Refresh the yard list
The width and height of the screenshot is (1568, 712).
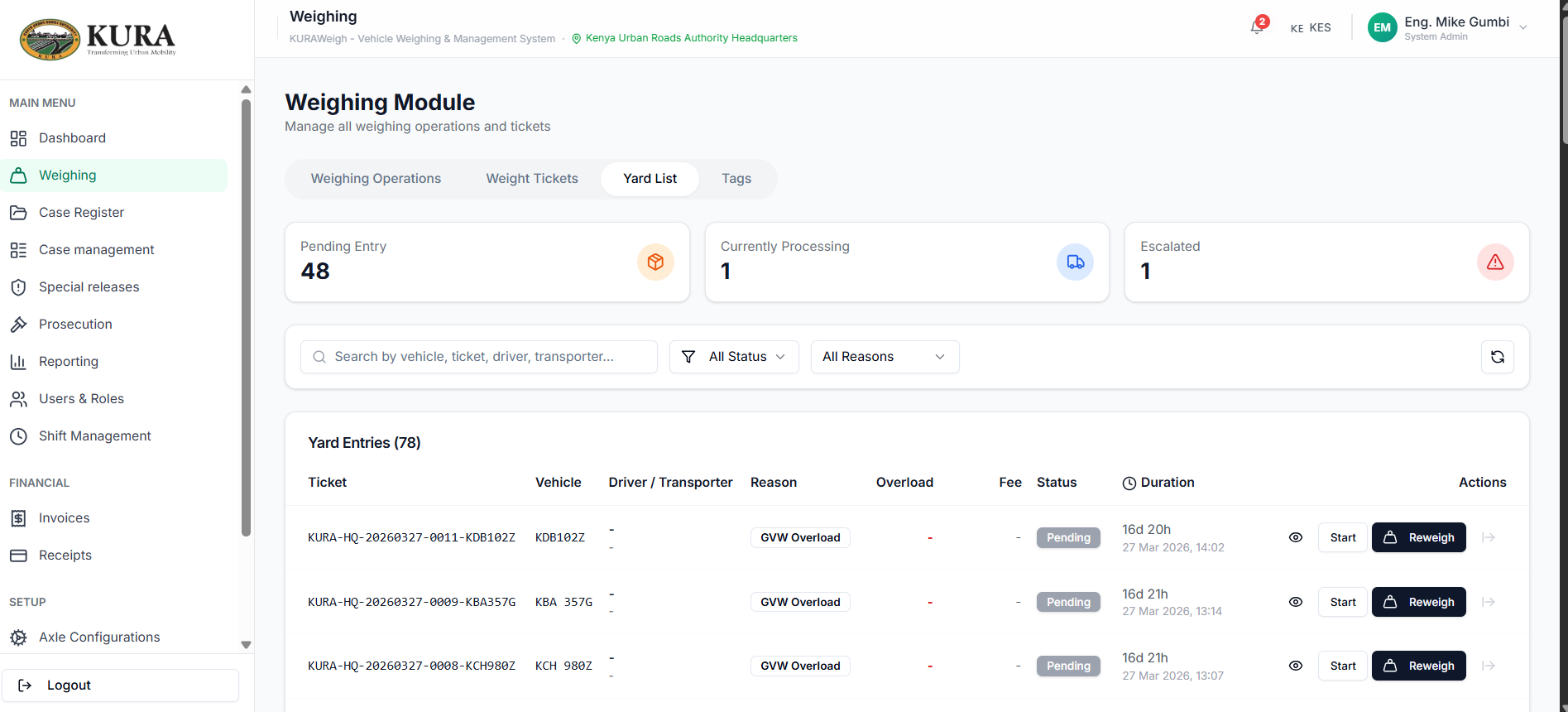(x=1498, y=357)
